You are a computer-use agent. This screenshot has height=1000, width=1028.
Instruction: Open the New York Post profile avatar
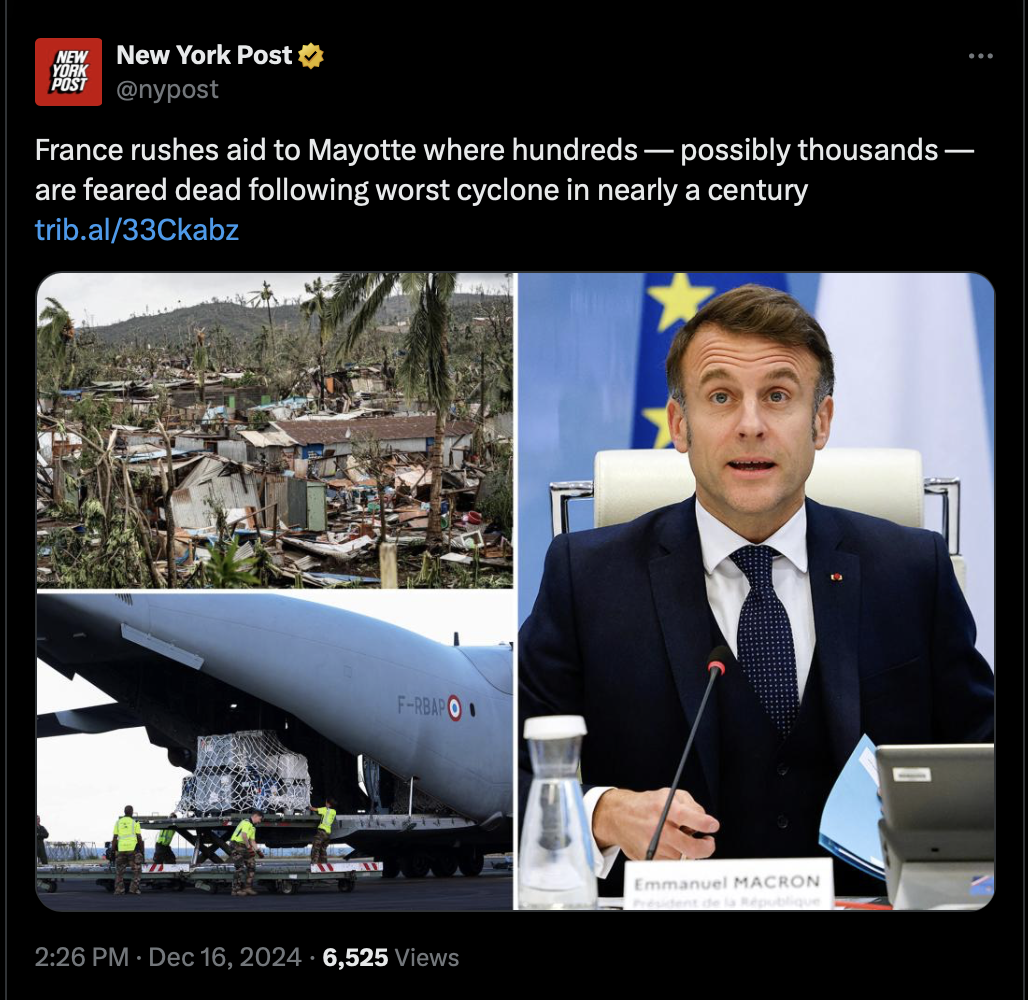(68, 72)
